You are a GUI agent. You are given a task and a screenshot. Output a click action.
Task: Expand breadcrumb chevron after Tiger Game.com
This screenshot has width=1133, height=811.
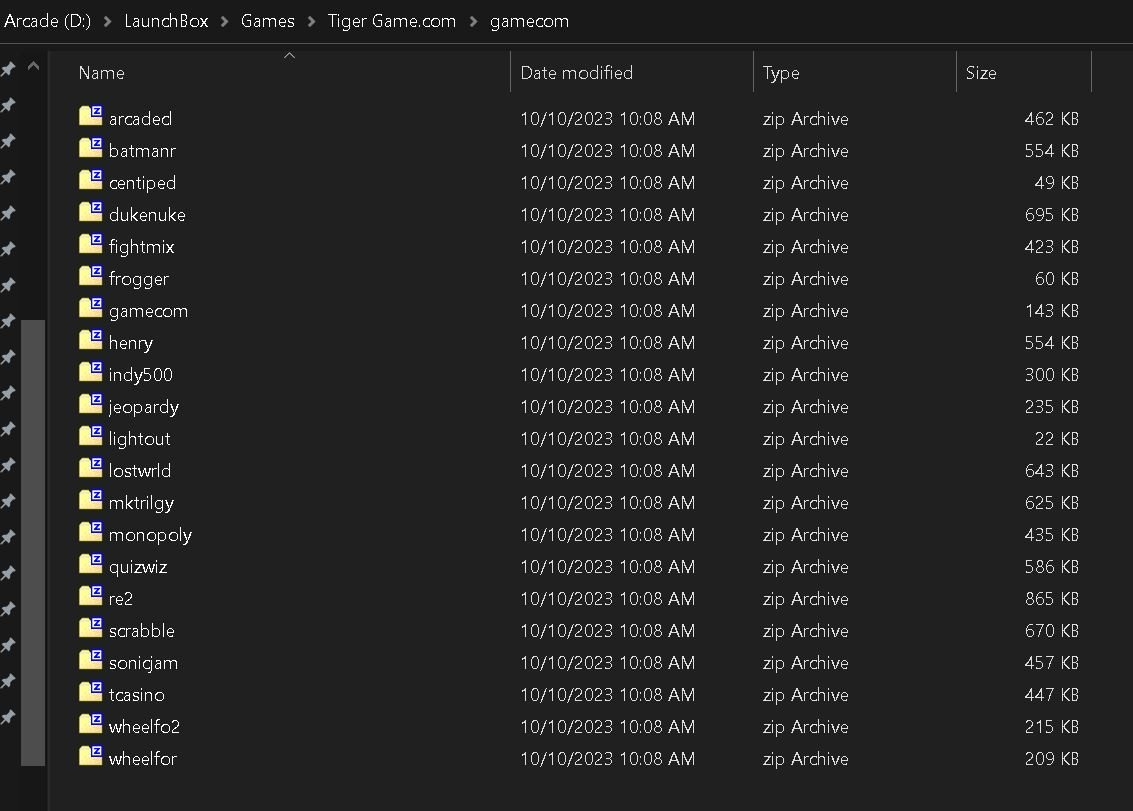click(473, 22)
